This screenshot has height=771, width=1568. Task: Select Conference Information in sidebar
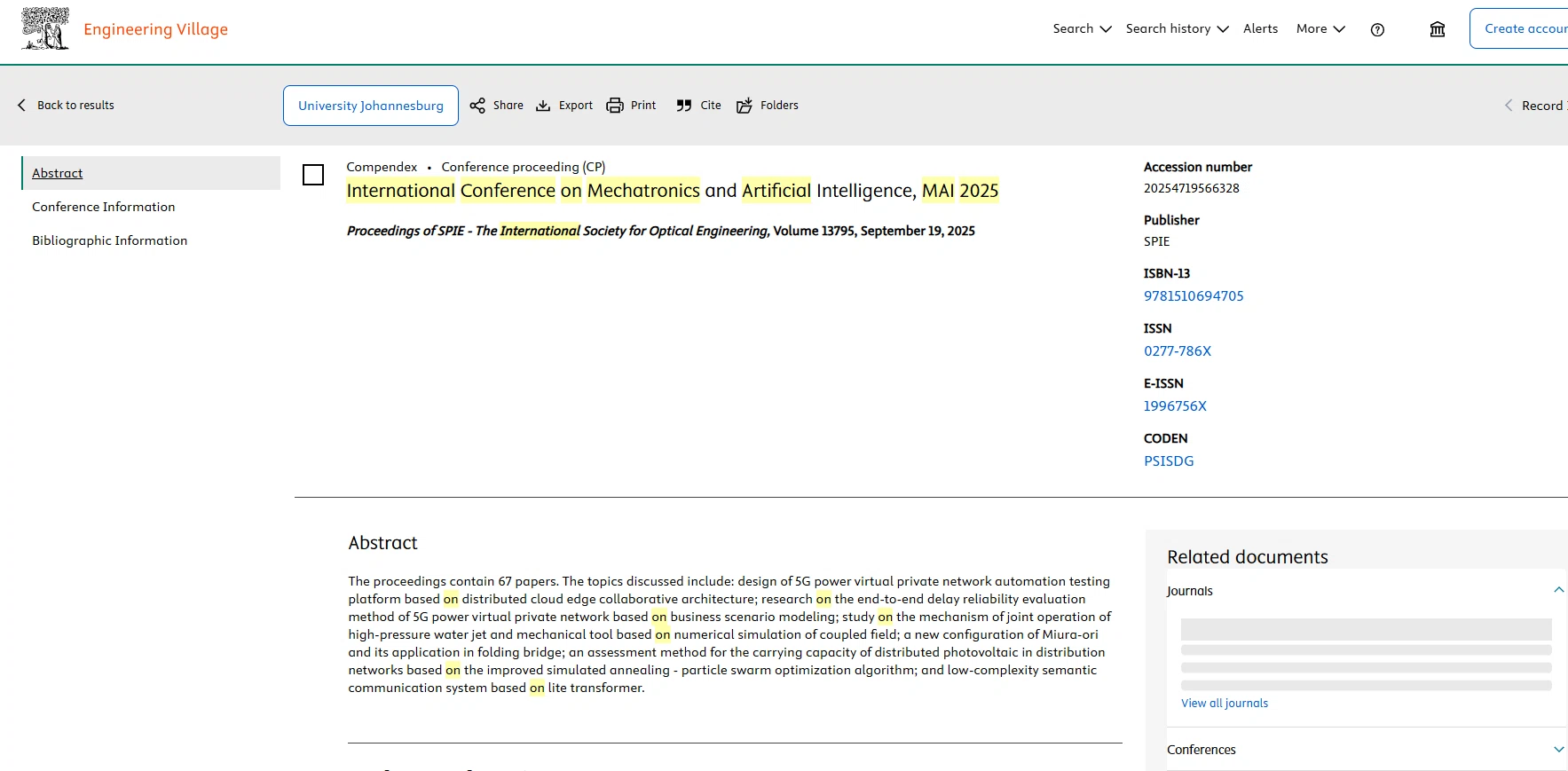point(104,207)
